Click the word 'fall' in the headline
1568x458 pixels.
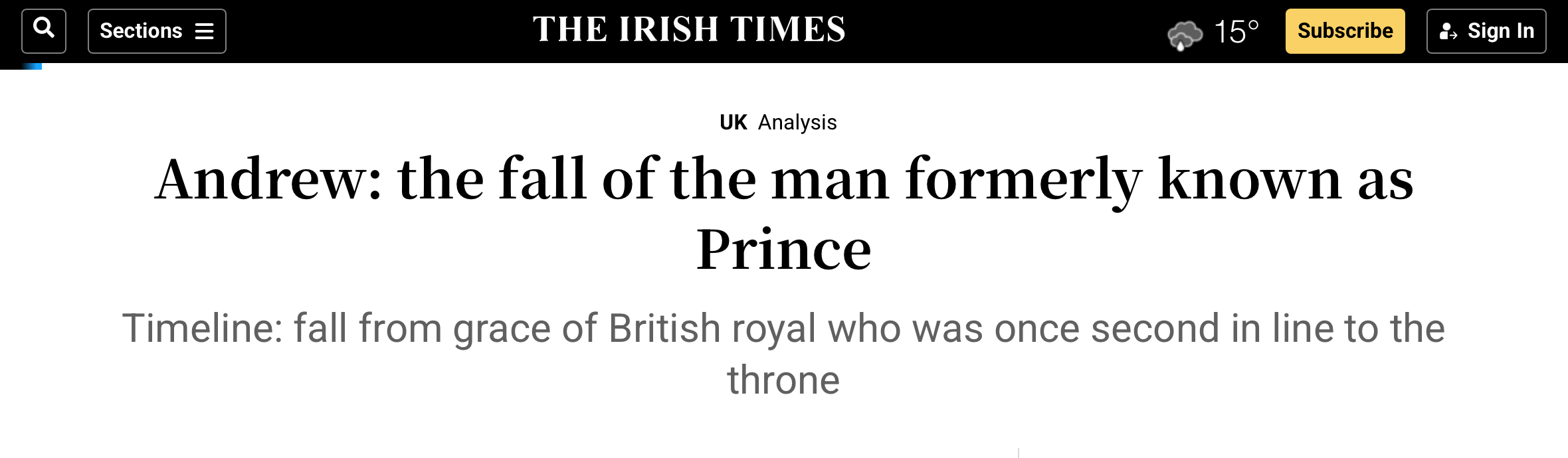coord(543,179)
